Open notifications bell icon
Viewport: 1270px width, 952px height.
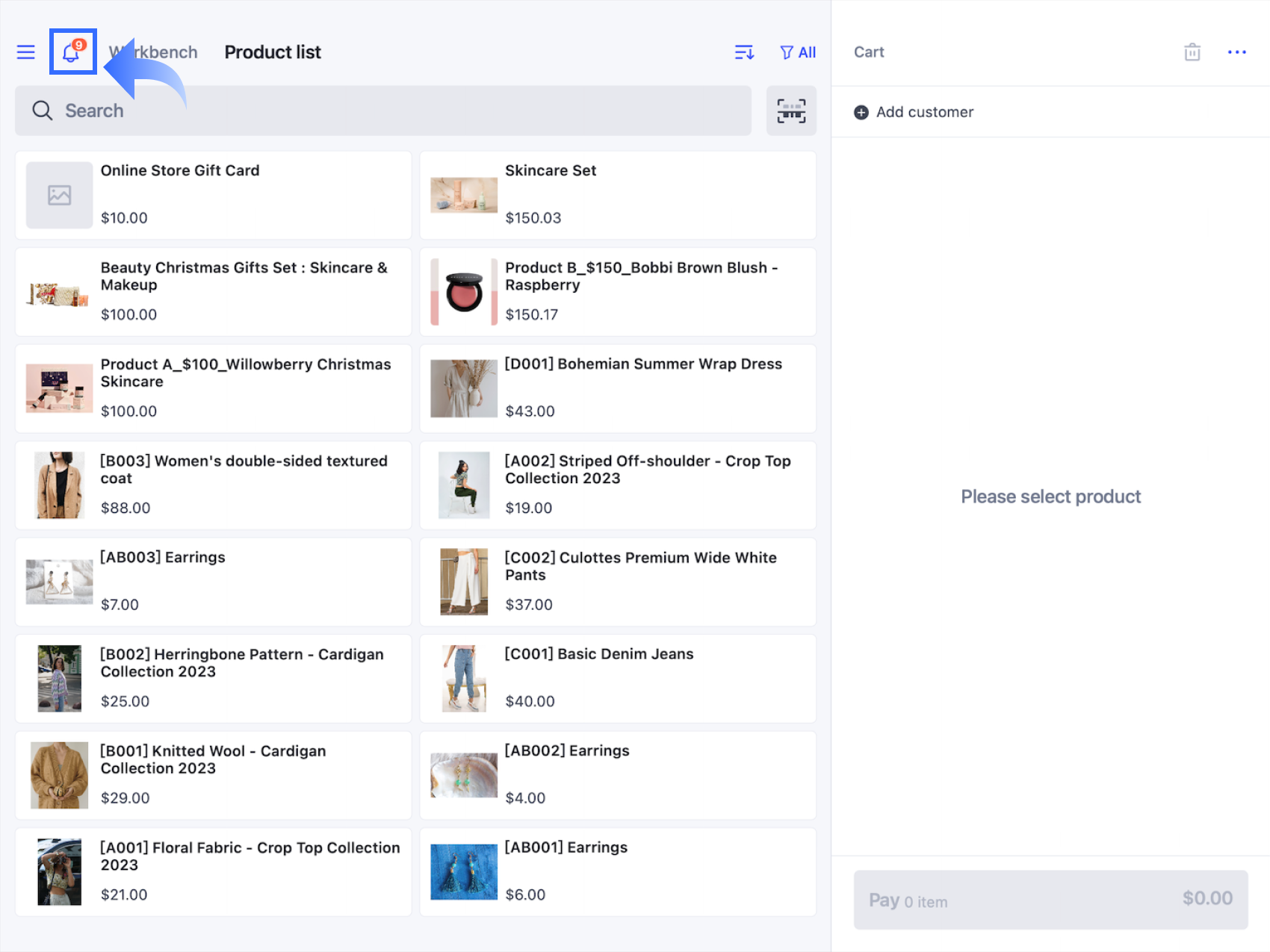tap(72, 52)
